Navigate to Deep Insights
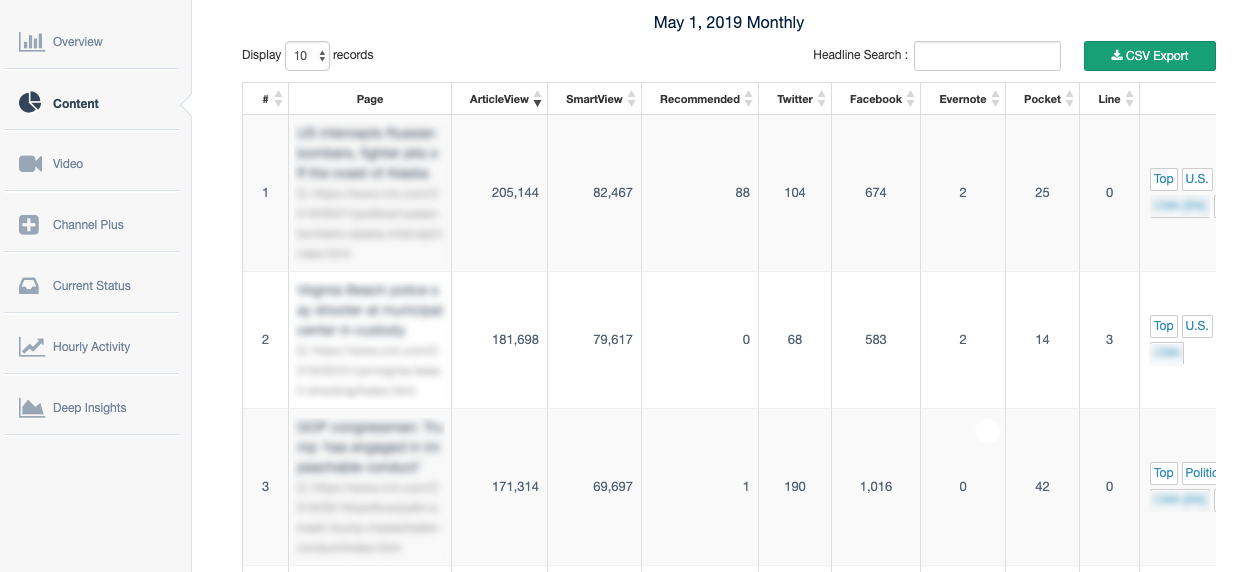The width and height of the screenshot is (1250, 572). 91,408
